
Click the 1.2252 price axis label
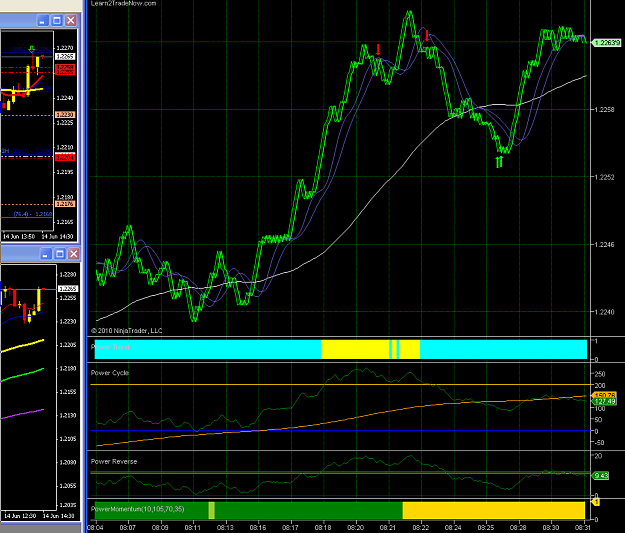(604, 177)
